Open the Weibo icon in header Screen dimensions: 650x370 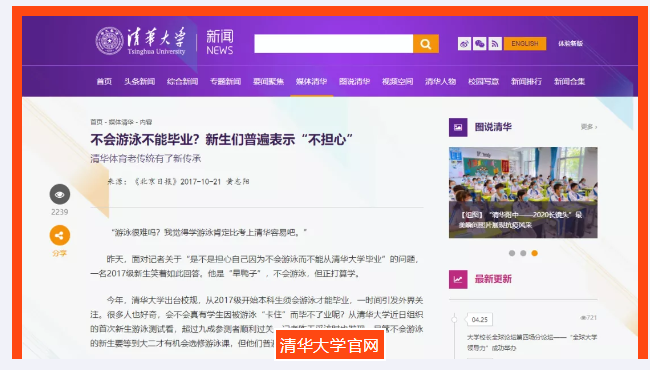(x=464, y=44)
